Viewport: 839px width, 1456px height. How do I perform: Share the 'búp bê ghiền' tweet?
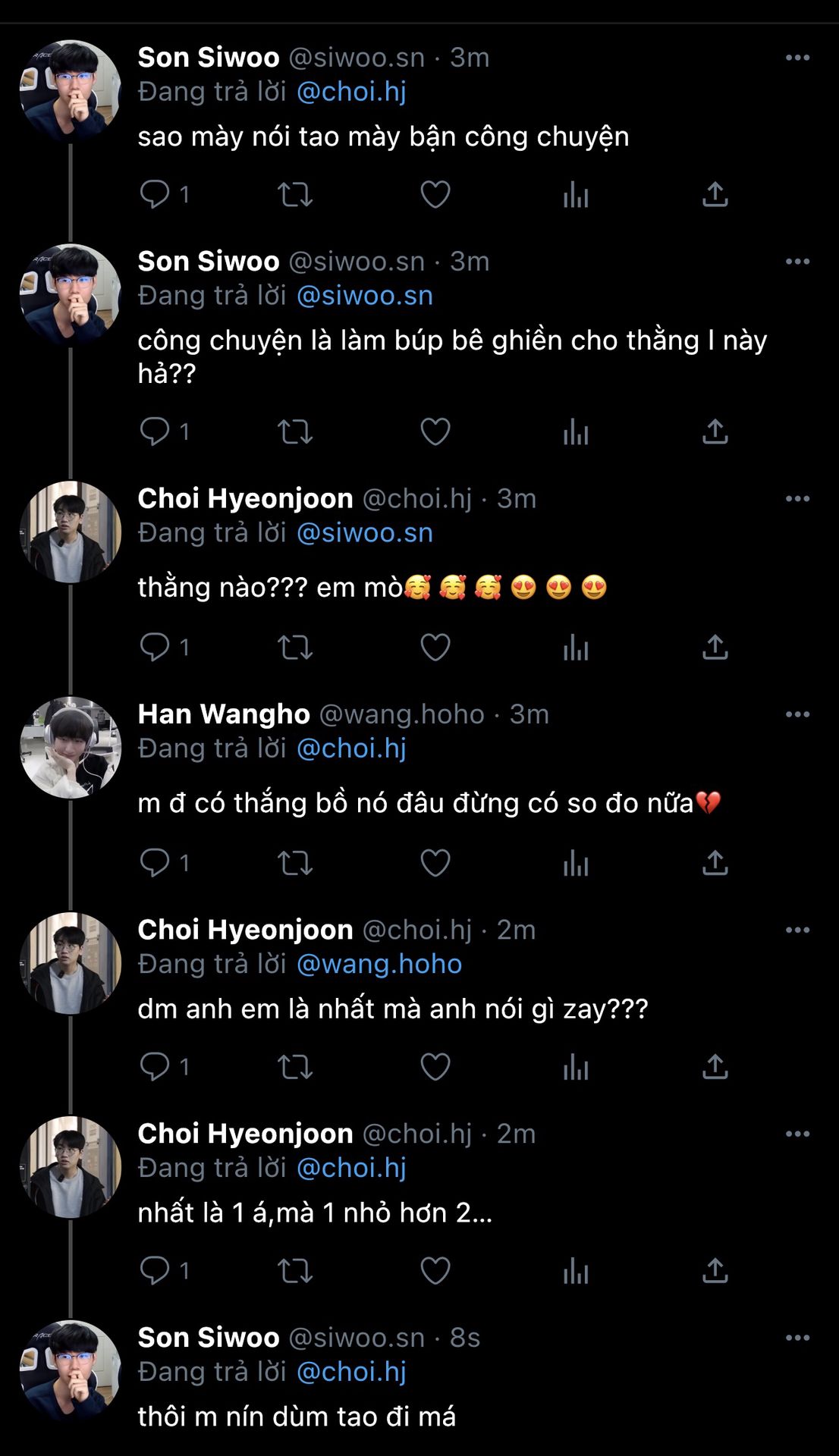point(715,431)
